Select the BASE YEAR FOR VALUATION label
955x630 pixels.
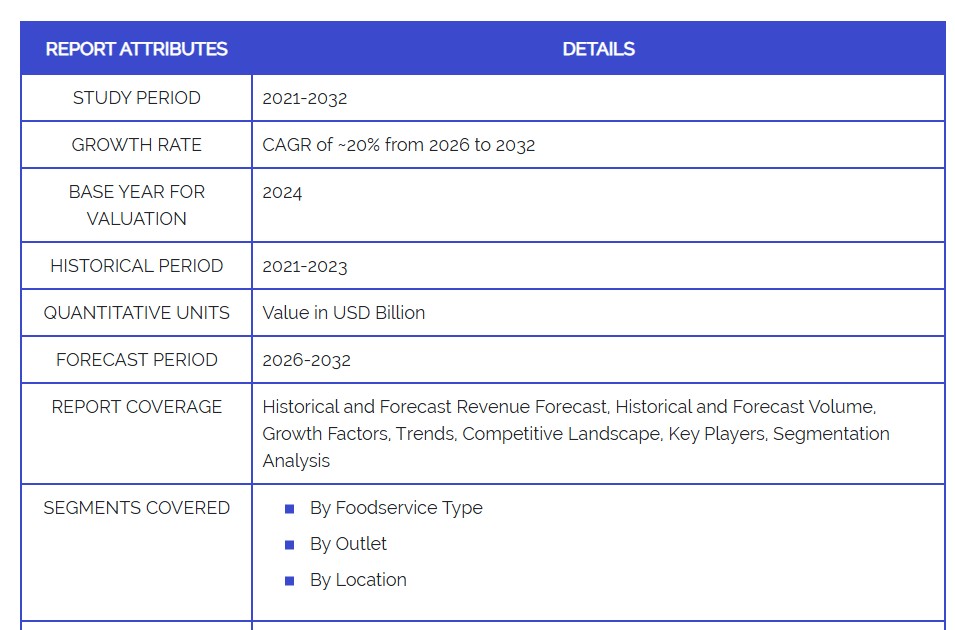(136, 205)
